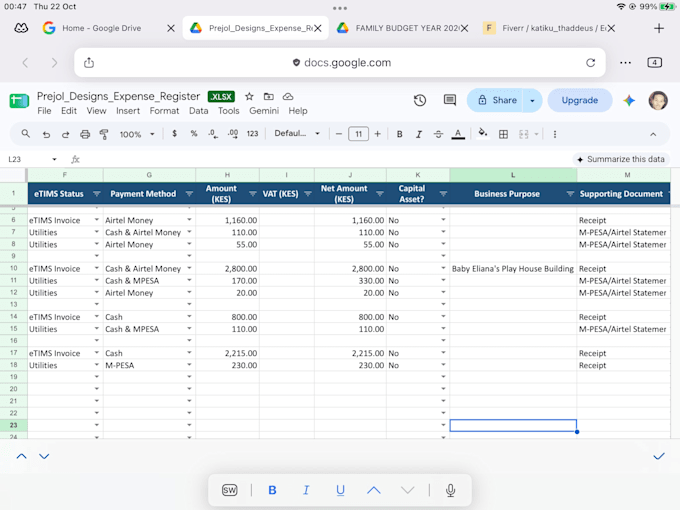Screen dimensions: 680x510
Task: Open the Format menu
Action: [164, 111]
